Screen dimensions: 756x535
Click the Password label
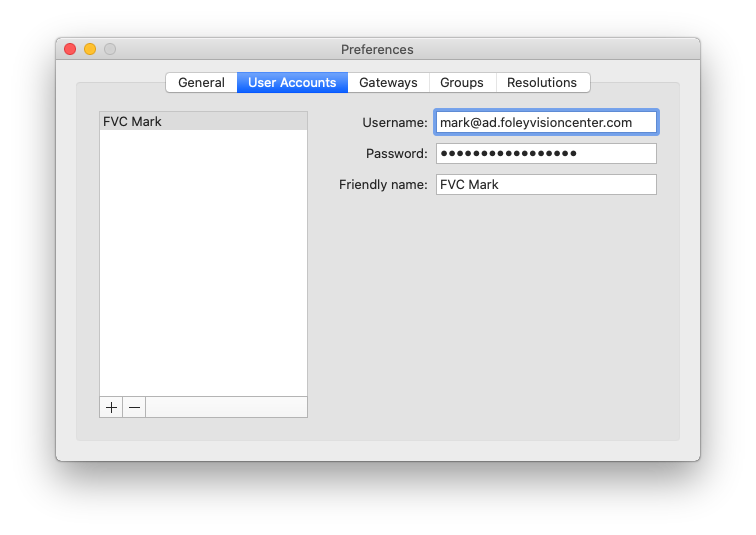tap(397, 153)
